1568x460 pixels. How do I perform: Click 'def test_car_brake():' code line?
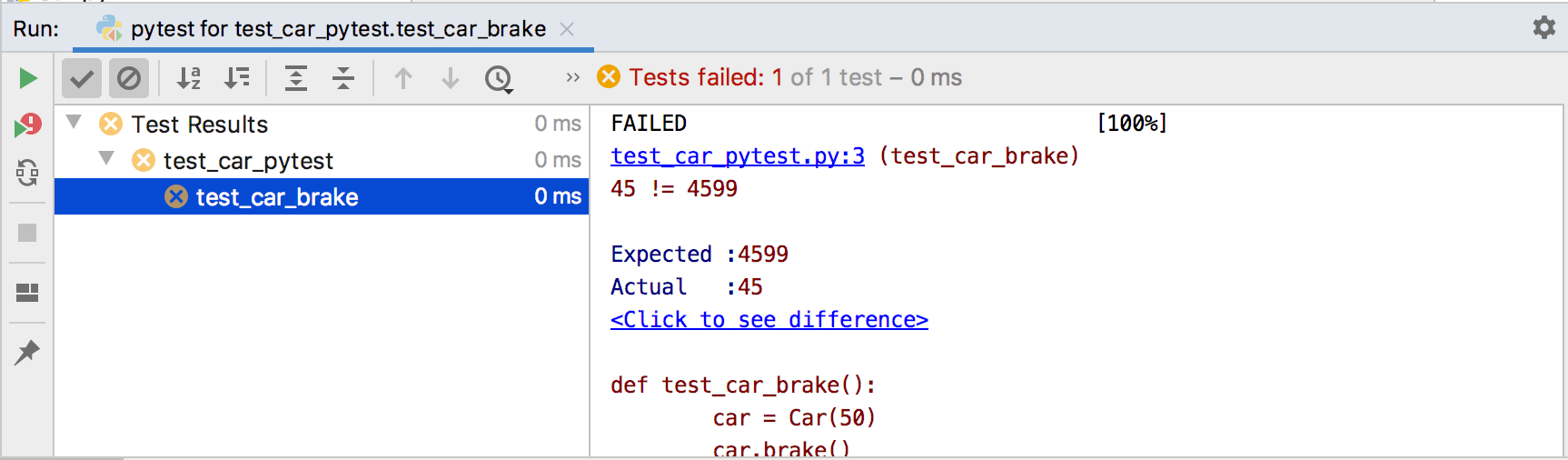pyautogui.click(x=743, y=385)
